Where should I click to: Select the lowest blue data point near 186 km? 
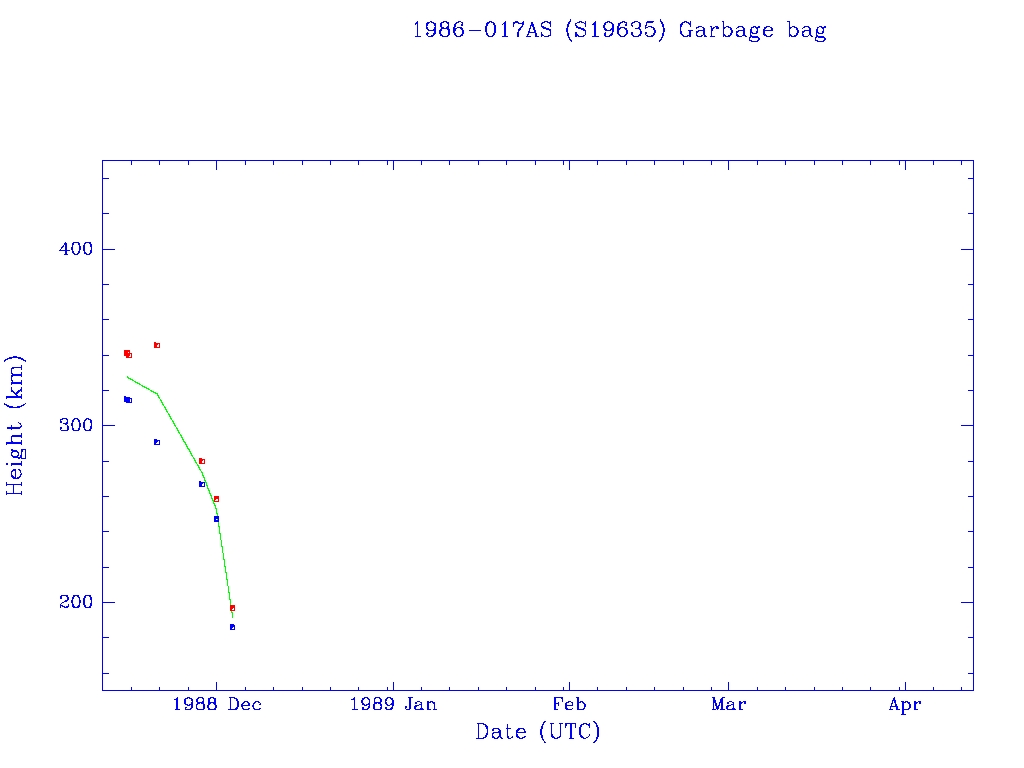tap(232, 627)
